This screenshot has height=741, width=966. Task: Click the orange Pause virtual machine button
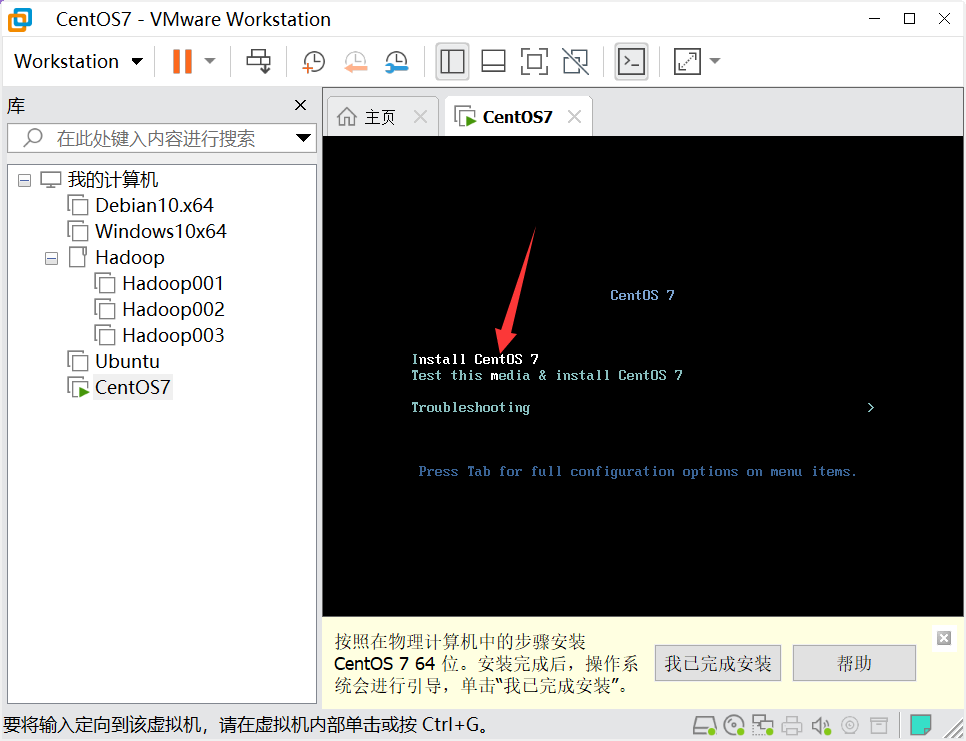[x=182, y=62]
